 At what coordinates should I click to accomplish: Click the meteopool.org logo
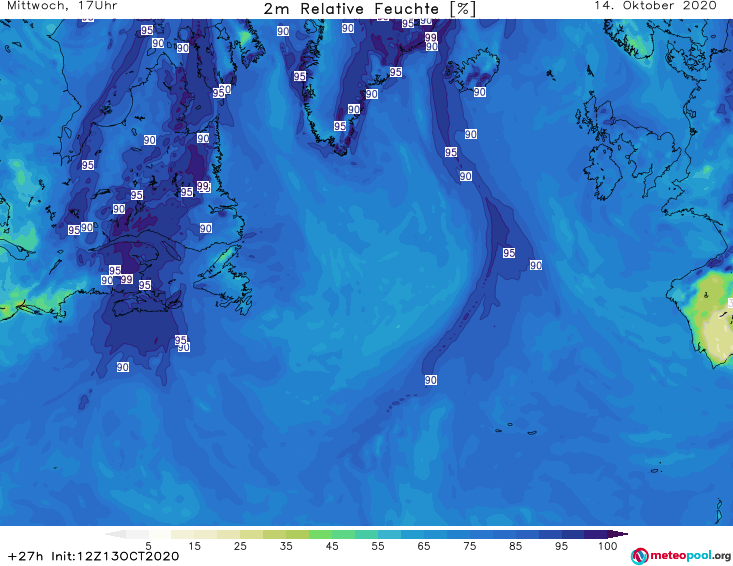pos(680,556)
